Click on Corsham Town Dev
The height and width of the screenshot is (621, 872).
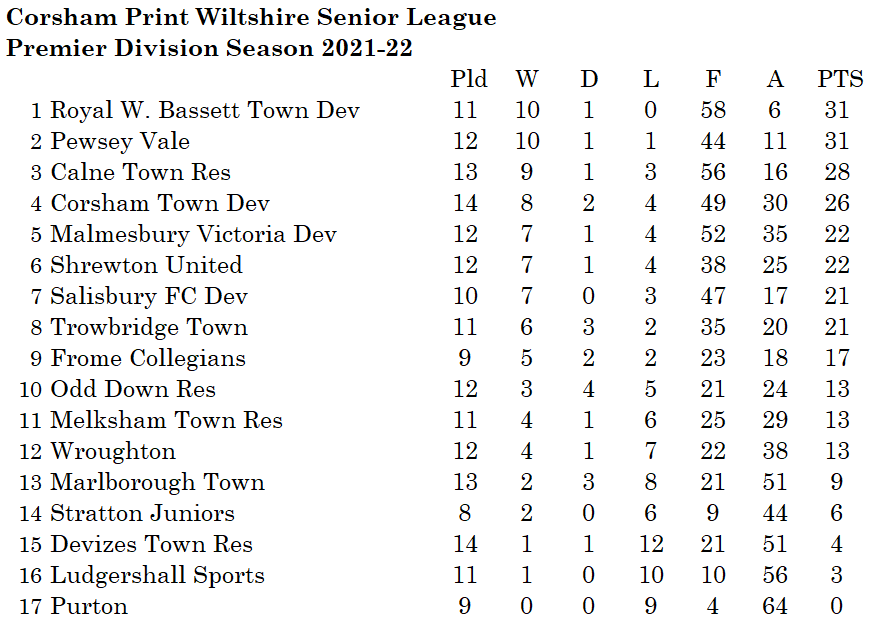tap(160, 203)
